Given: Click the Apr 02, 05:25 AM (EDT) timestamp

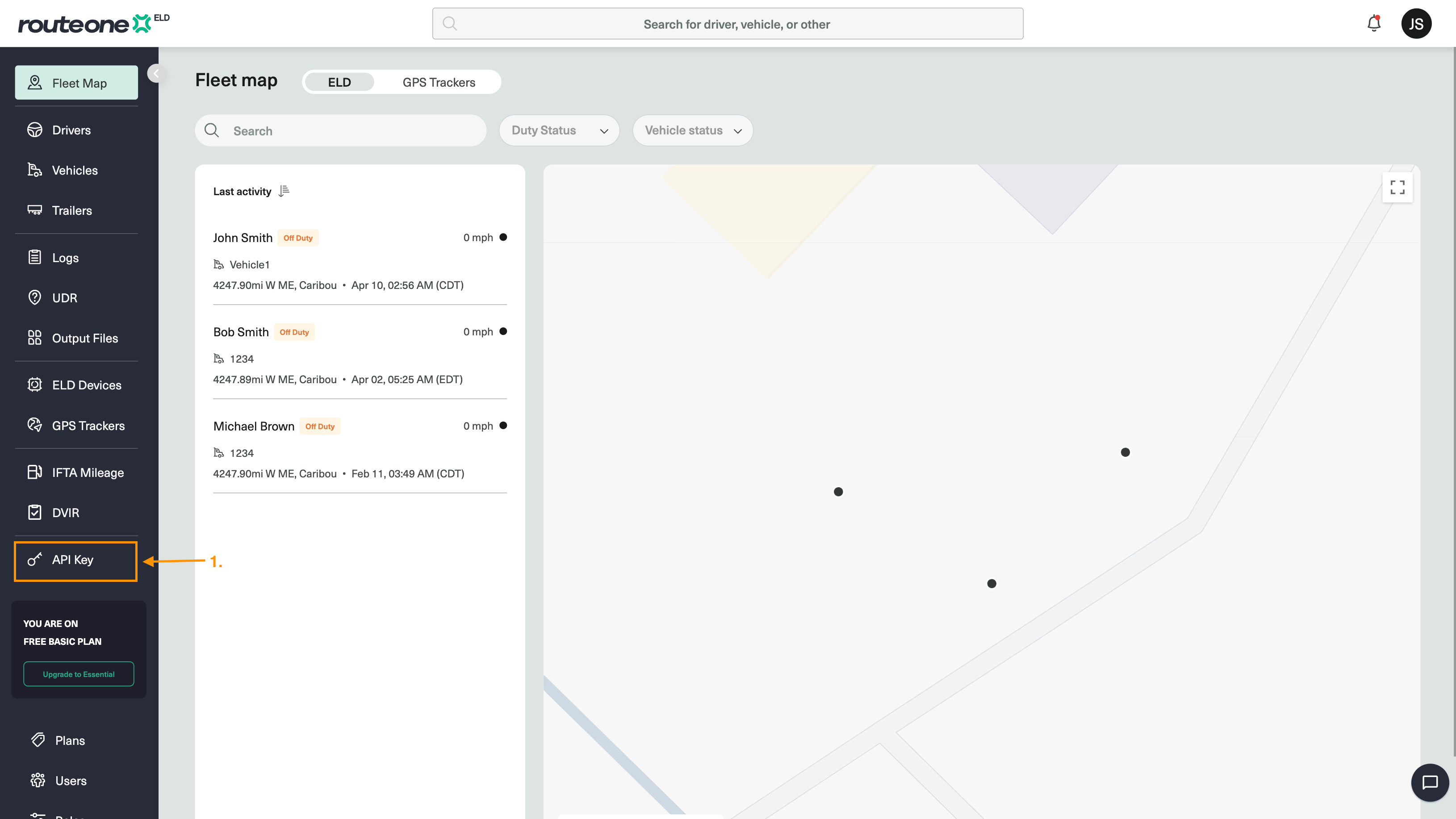Looking at the screenshot, I should [x=407, y=379].
